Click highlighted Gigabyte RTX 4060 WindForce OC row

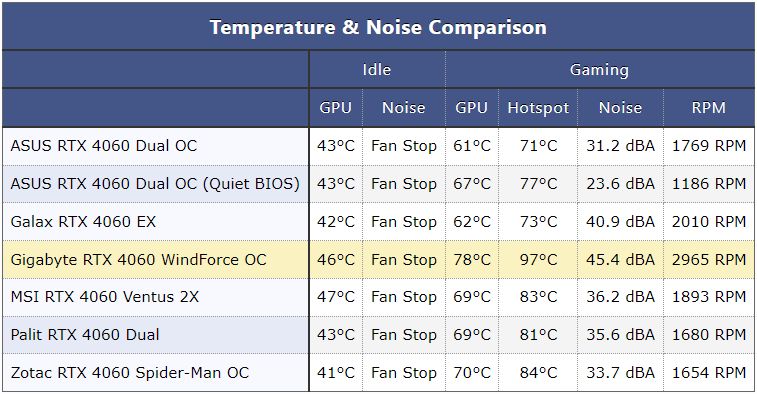(x=378, y=260)
